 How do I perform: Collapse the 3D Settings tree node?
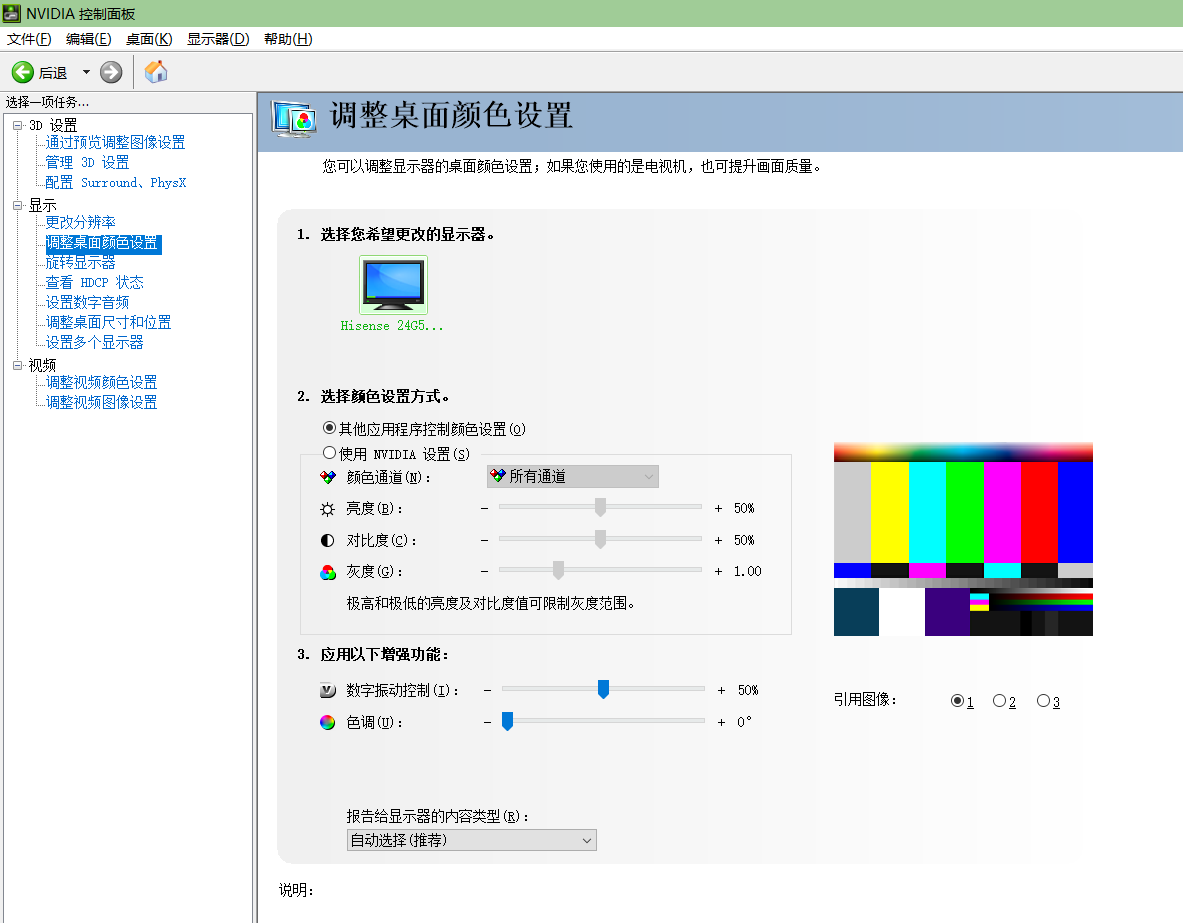click(17, 125)
